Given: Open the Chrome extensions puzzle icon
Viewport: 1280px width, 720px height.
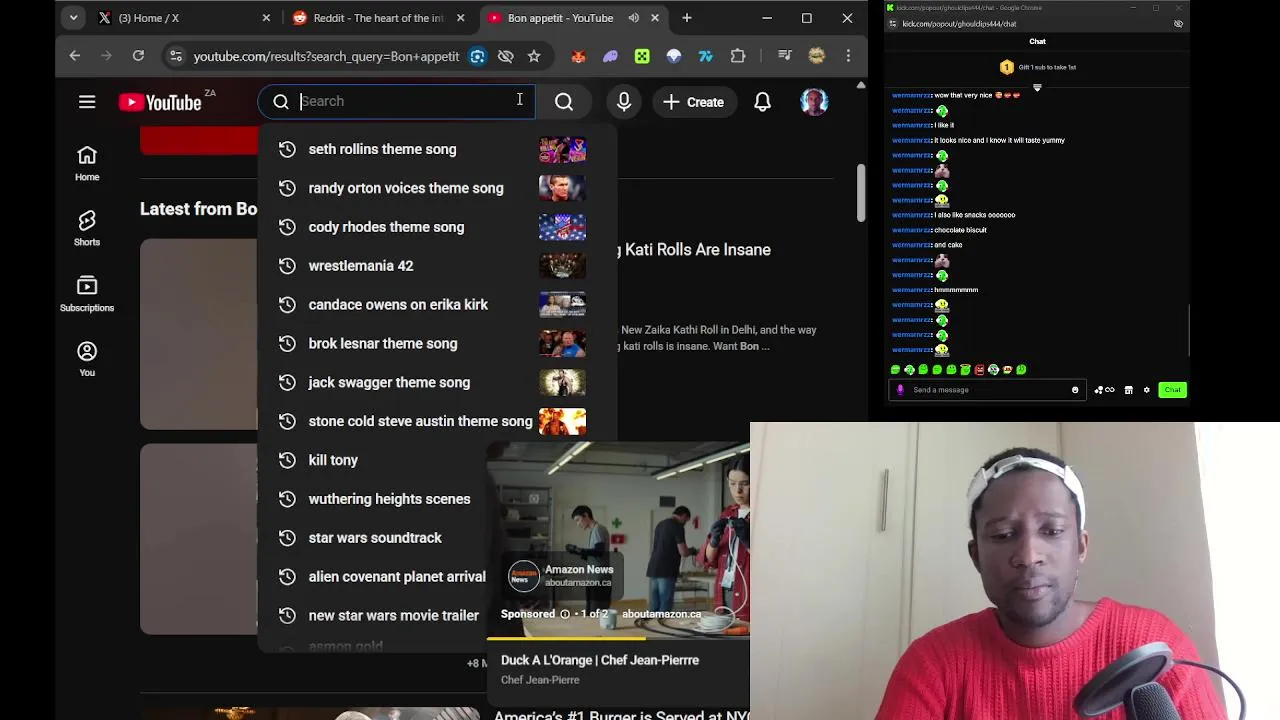Looking at the screenshot, I should (x=738, y=56).
